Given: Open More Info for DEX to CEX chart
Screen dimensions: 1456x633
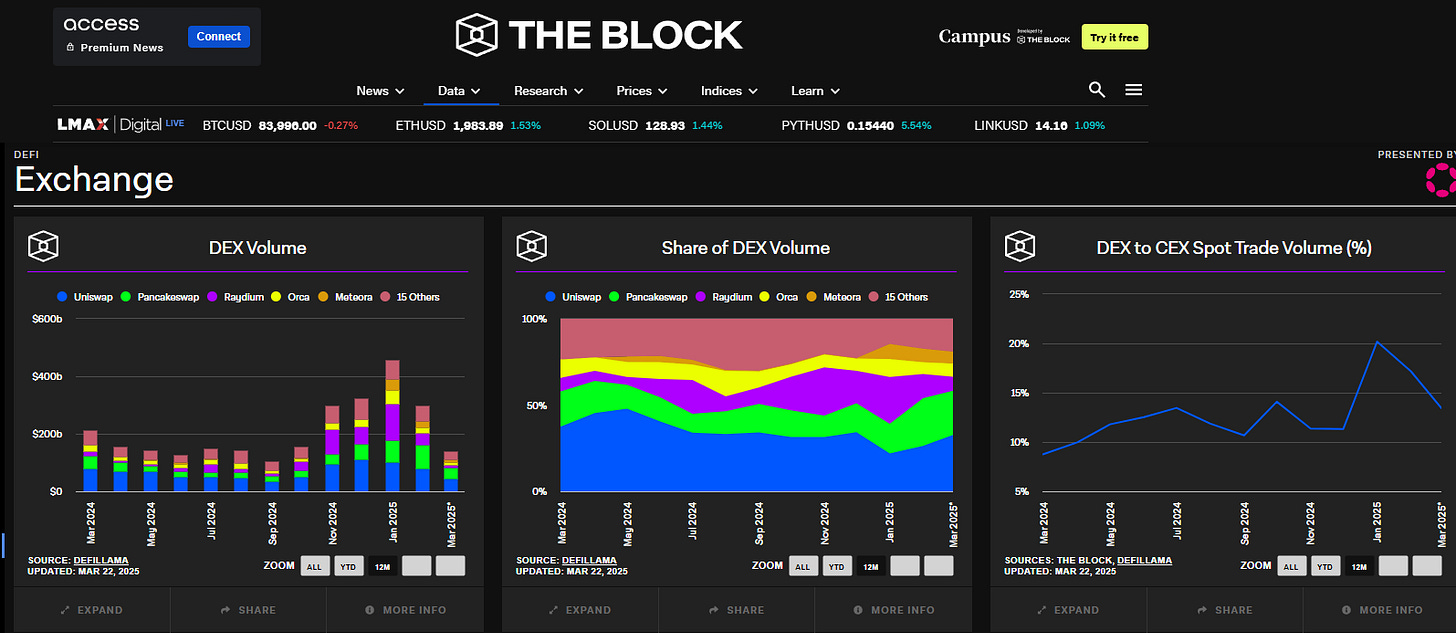Looking at the screenshot, I should 1381,610.
